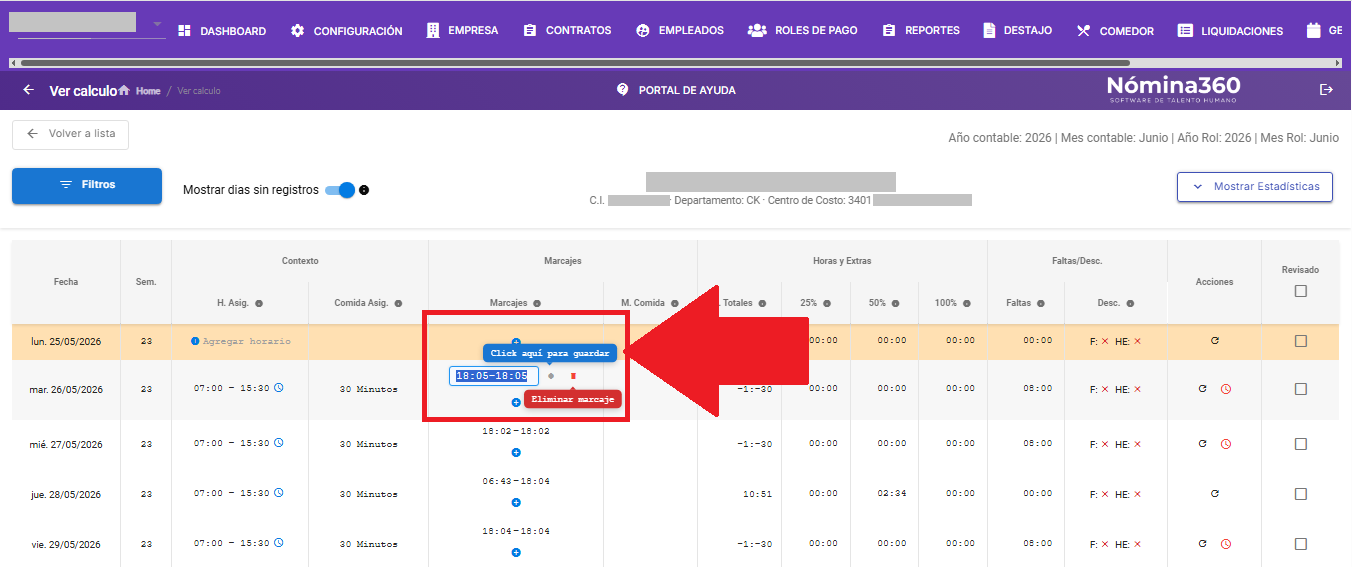Check Revisado for mié. 27/05/2026
Screen dimensions: 1352x567
click(1300, 444)
